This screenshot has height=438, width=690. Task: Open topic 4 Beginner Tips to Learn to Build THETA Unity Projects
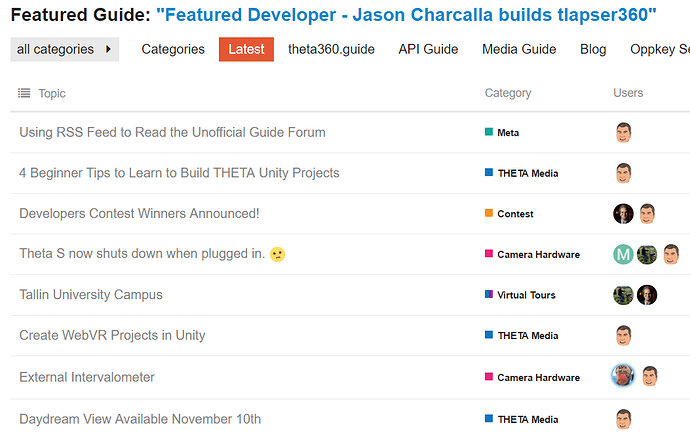(179, 173)
